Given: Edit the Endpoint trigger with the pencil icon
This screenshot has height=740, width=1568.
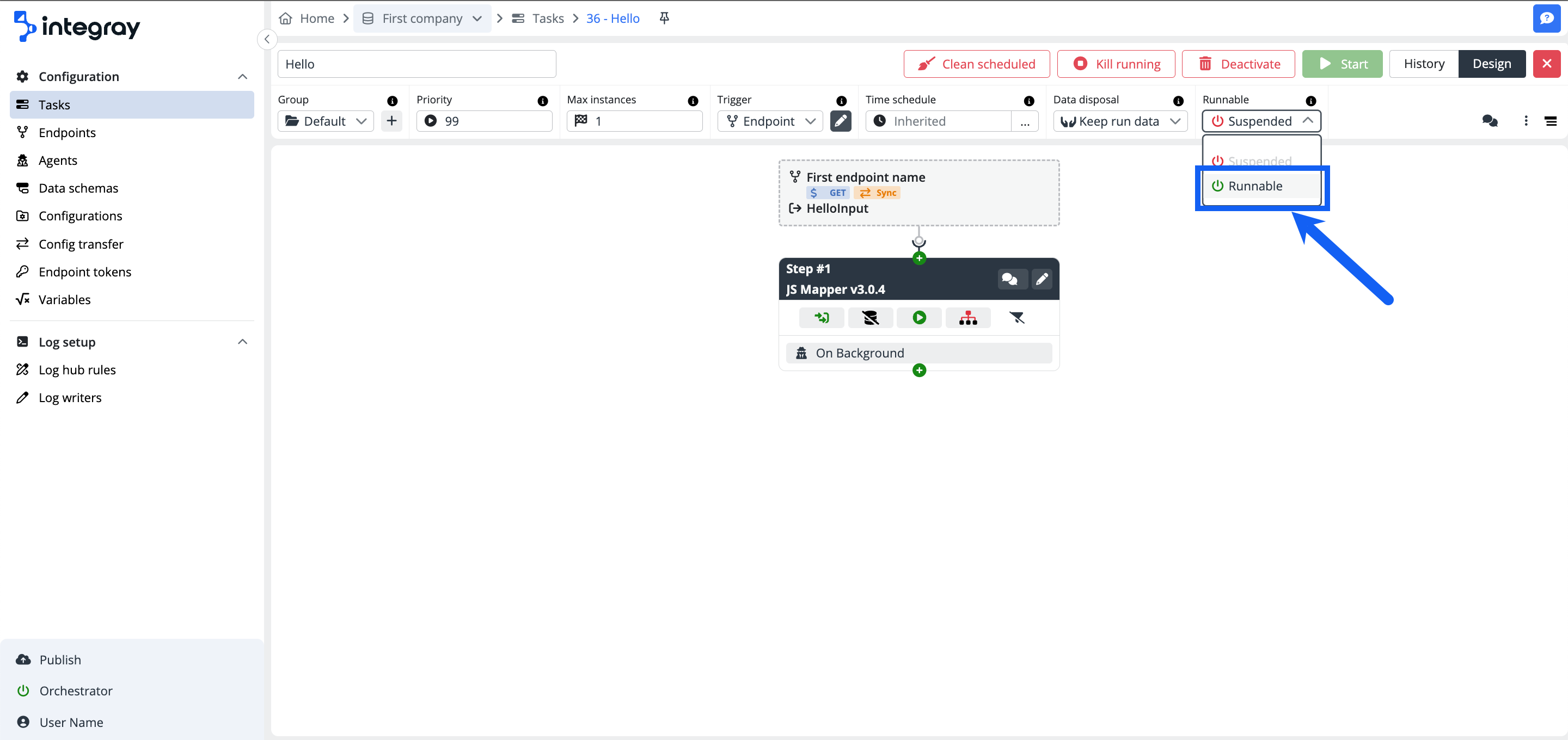Looking at the screenshot, I should tap(841, 121).
